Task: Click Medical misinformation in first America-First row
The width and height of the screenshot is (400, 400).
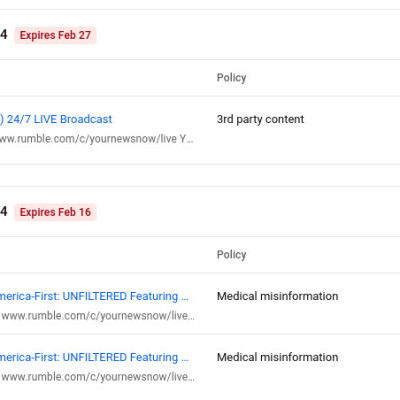Action: pyautogui.click(x=277, y=296)
